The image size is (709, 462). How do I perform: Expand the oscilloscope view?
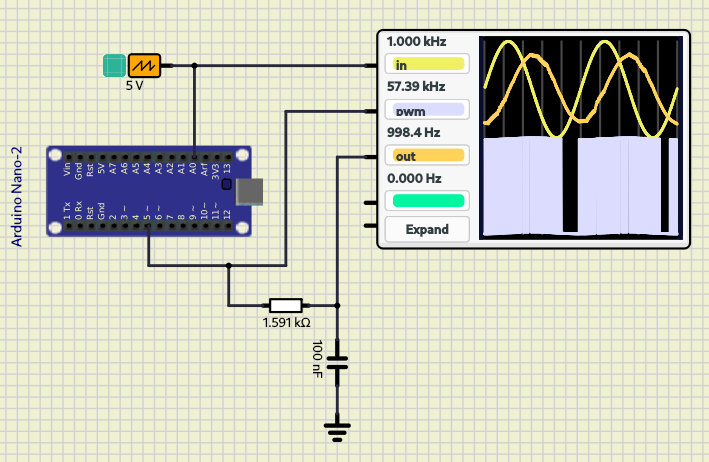pyautogui.click(x=427, y=229)
